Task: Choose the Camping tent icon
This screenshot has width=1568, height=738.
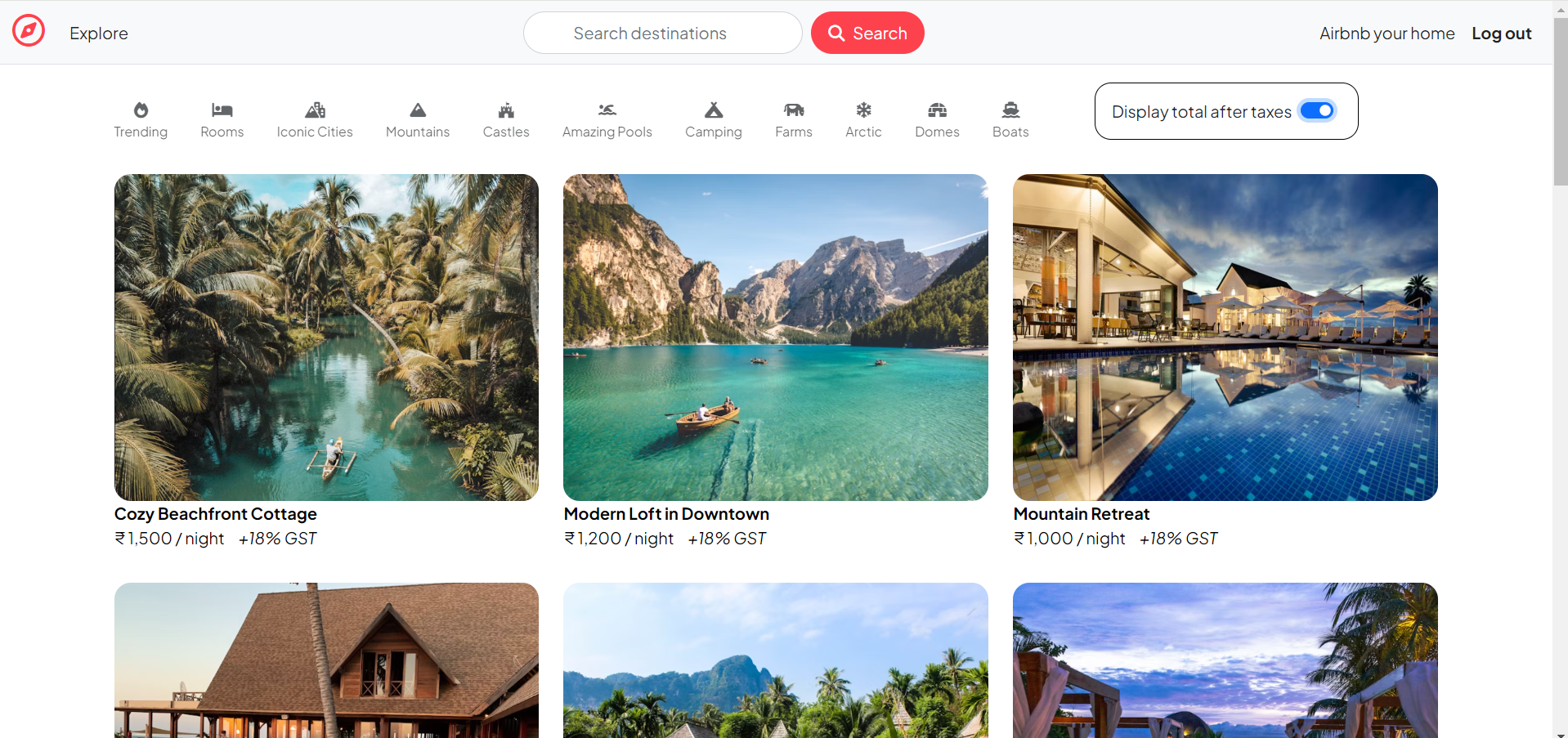Action: point(713,110)
